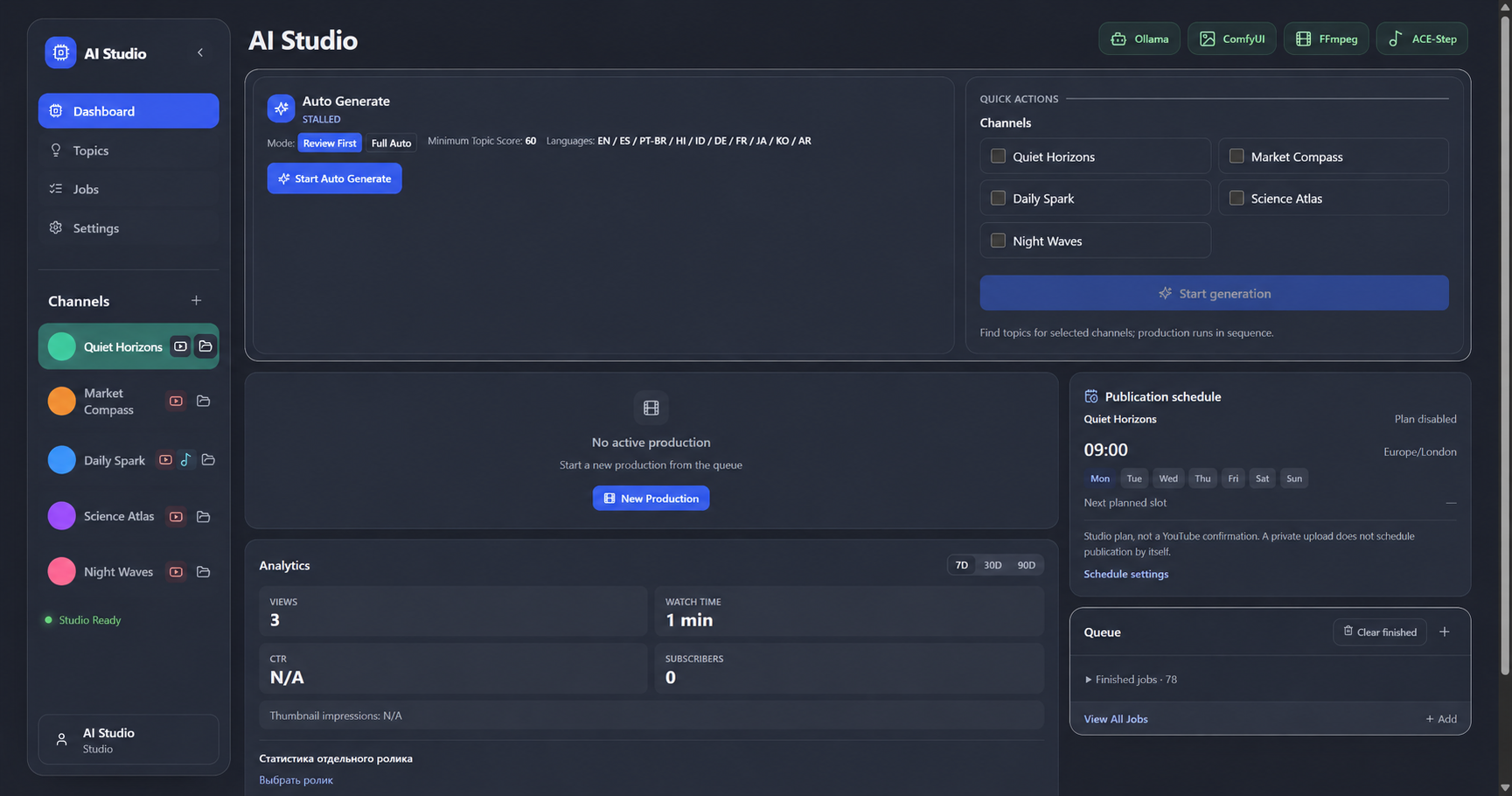The width and height of the screenshot is (1512, 796).
Task: Go to Topics in sidebar
Action: coord(129,150)
